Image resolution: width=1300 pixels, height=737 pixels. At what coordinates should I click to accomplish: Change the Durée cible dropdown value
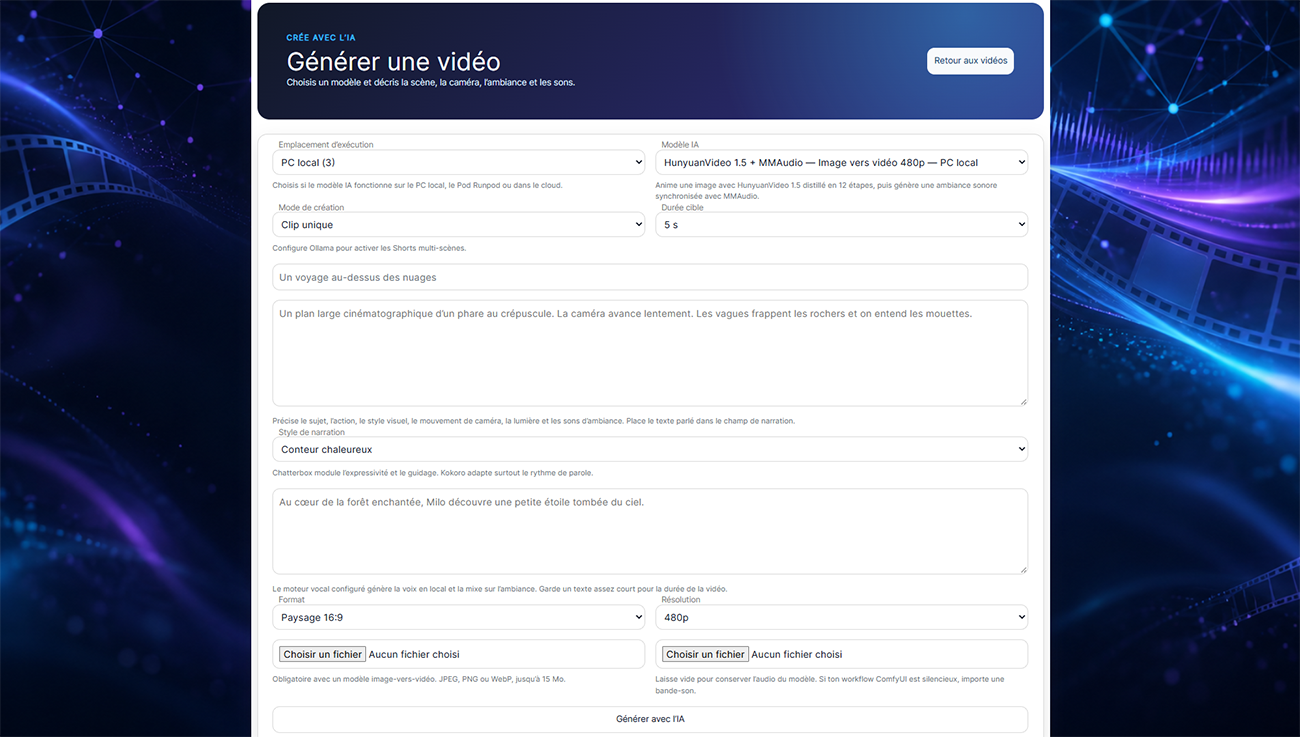tap(842, 225)
